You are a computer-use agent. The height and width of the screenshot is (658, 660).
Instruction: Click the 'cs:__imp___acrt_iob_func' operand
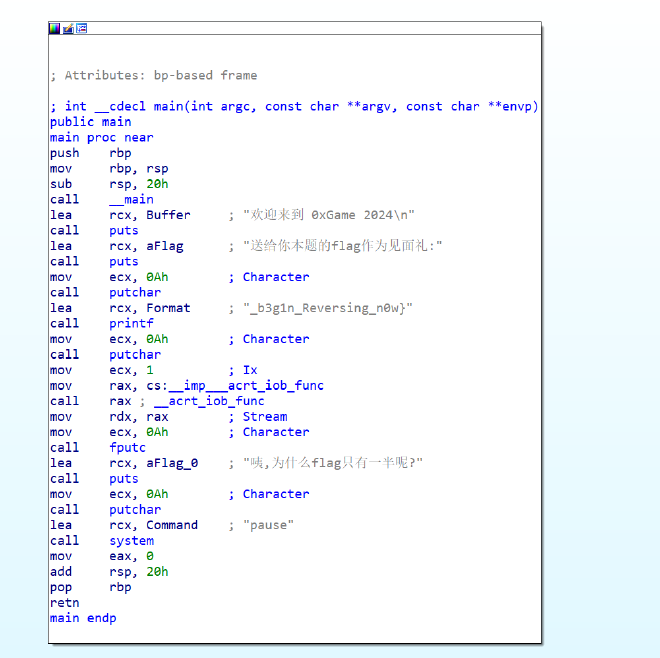[235, 386]
